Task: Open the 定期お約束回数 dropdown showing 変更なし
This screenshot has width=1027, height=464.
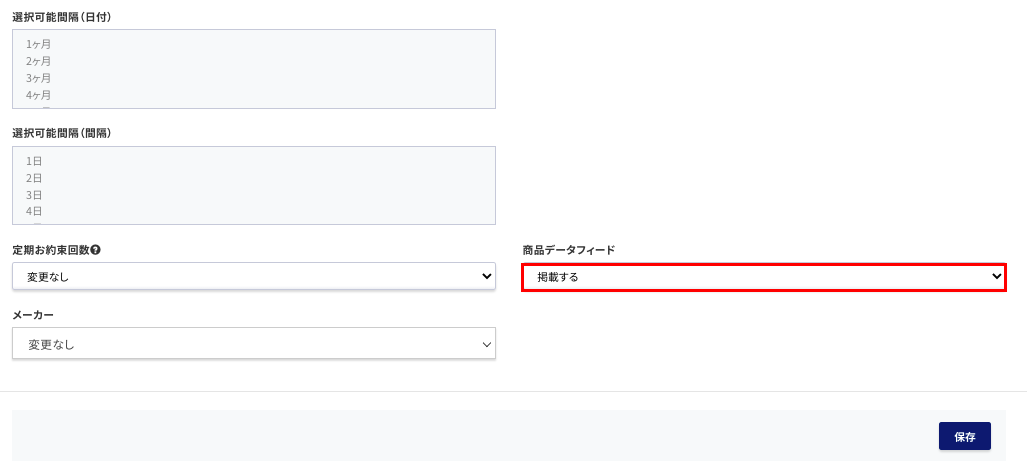Action: pos(253,277)
